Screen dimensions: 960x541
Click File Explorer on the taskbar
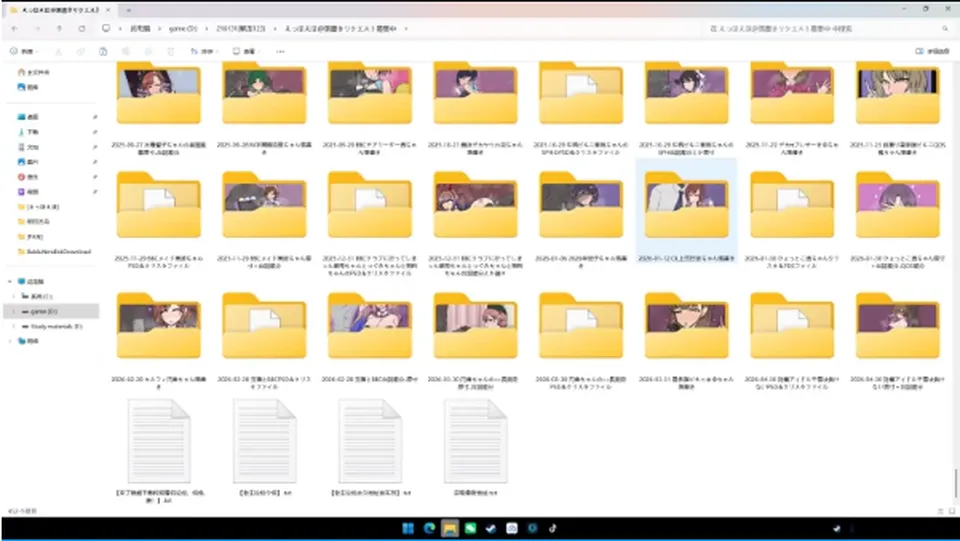point(449,528)
